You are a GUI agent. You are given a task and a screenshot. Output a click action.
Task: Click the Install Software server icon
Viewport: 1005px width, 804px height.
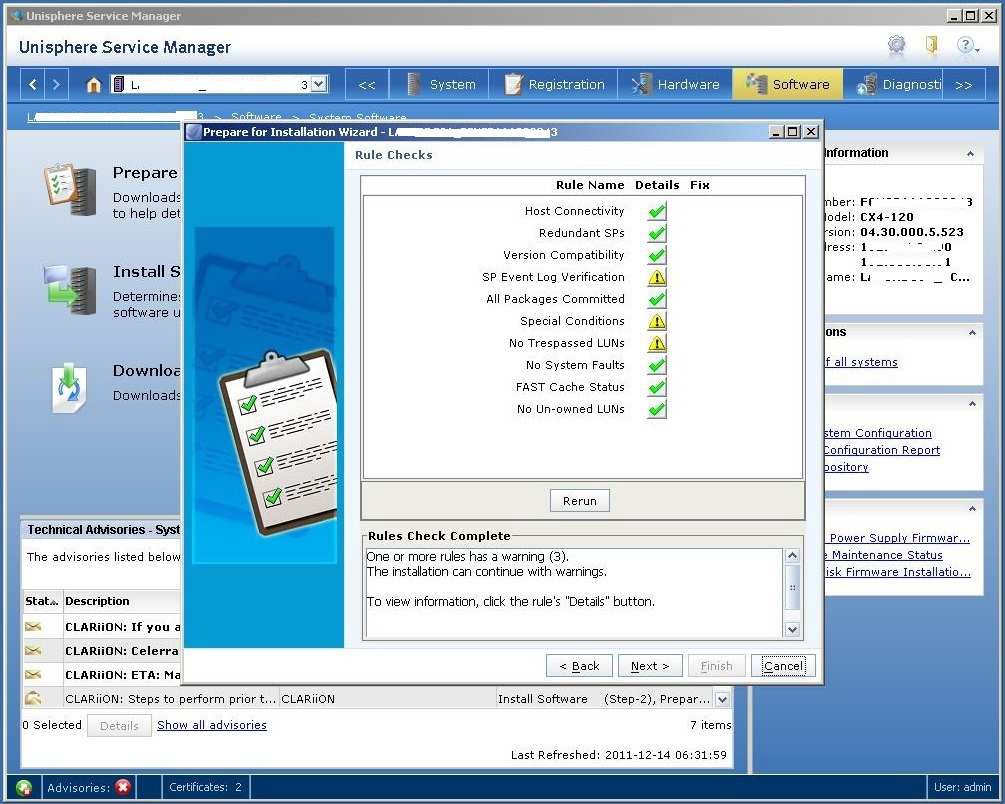click(x=70, y=290)
